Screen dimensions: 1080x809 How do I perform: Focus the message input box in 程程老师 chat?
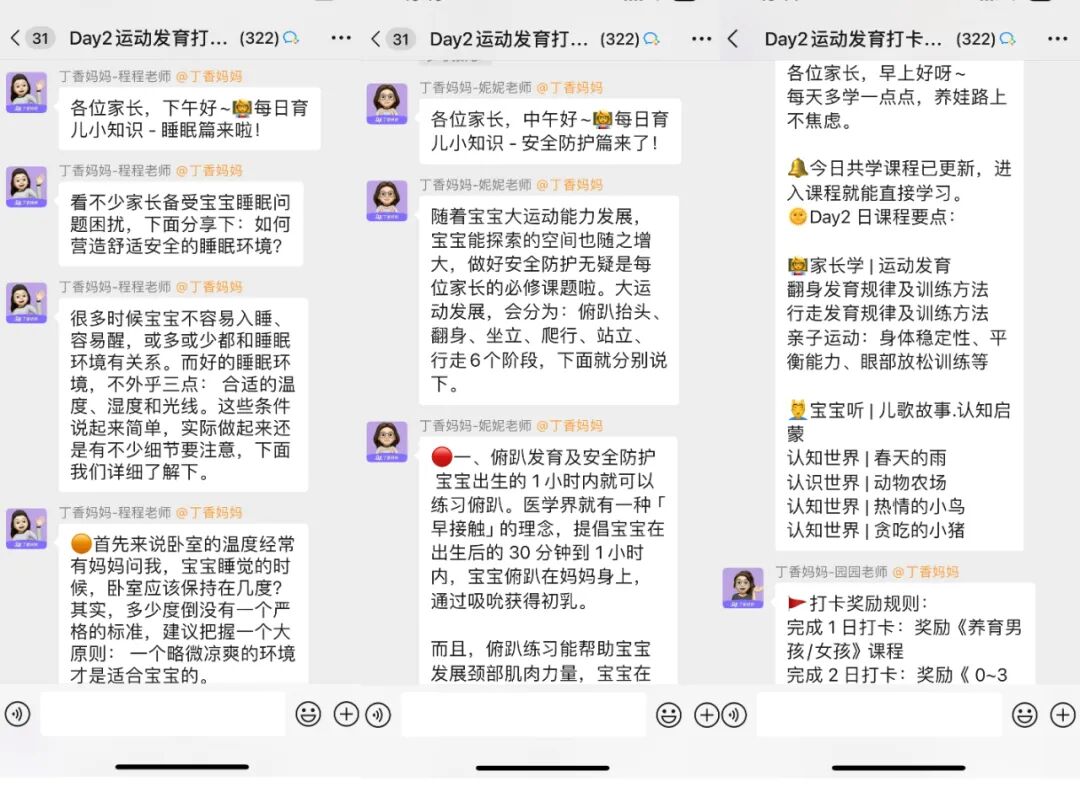163,714
